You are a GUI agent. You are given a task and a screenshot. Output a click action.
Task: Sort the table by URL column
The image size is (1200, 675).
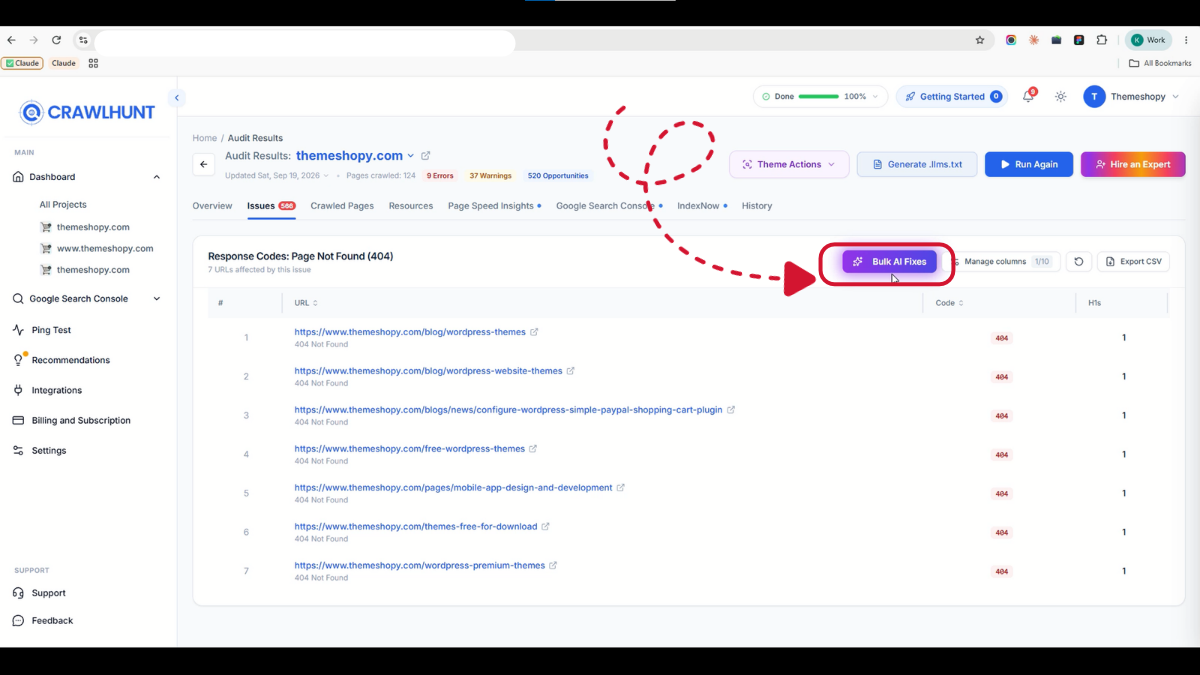(306, 303)
